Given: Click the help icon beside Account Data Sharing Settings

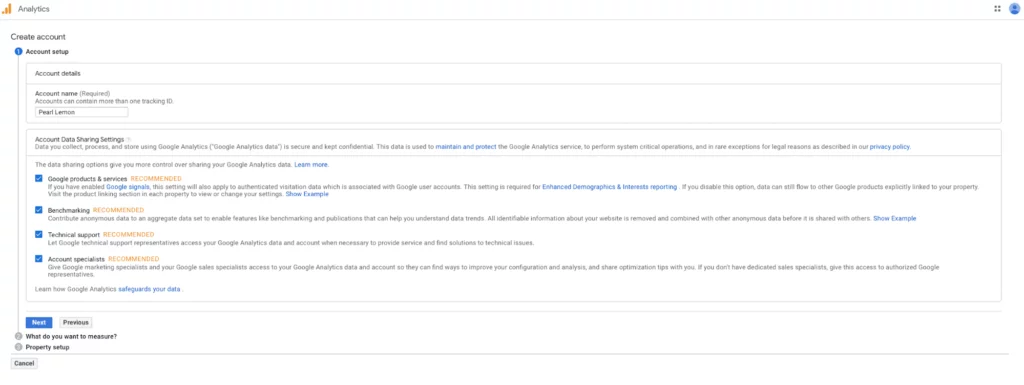Looking at the screenshot, I should point(129,139).
